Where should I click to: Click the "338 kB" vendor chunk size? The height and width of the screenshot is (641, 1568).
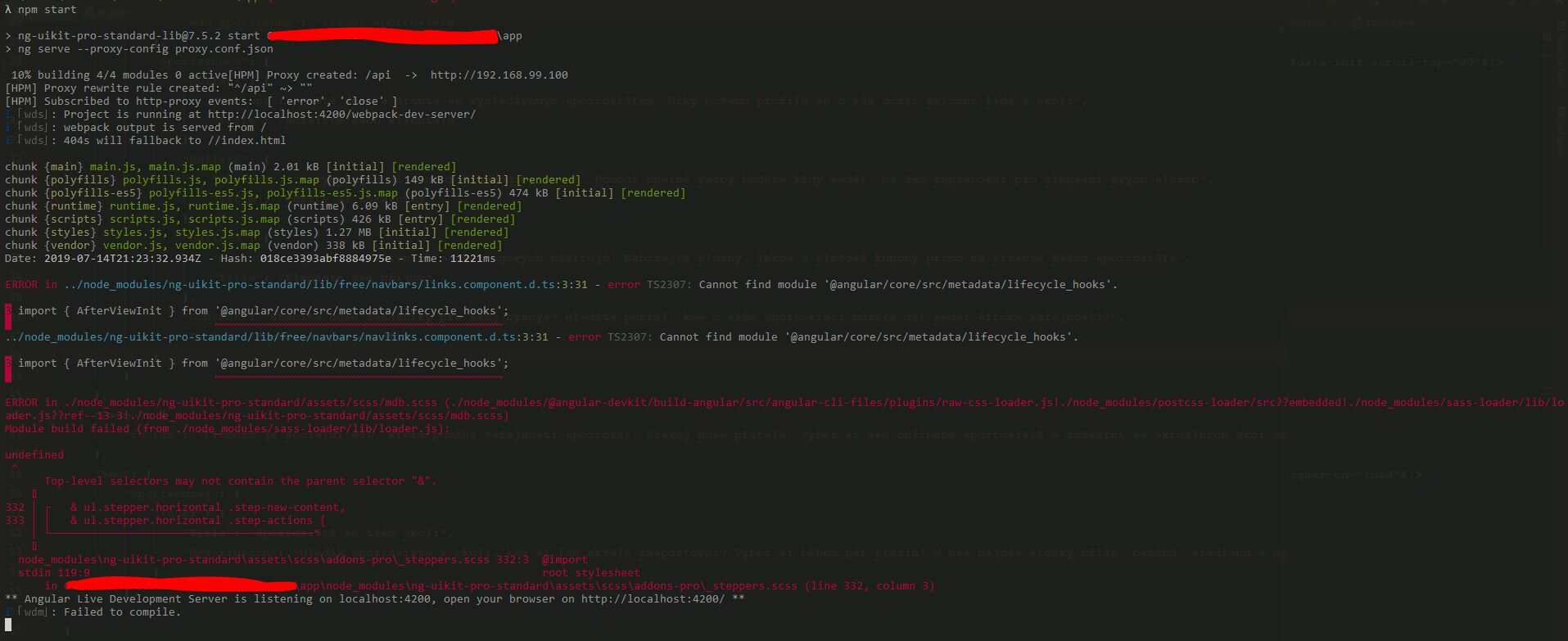(345, 246)
